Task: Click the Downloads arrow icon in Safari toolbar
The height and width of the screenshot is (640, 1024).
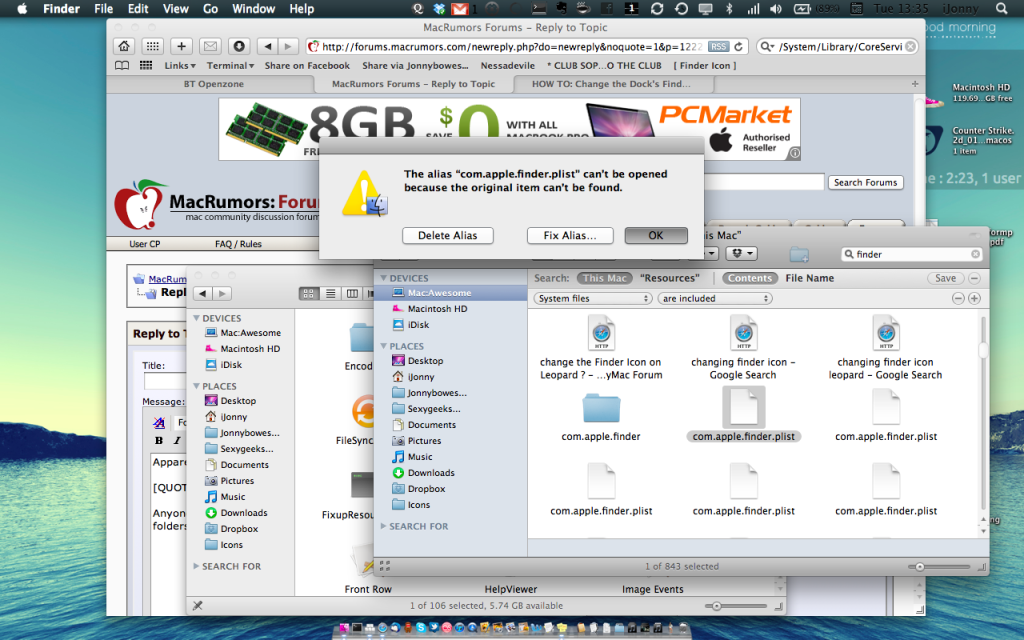Action: (239, 46)
